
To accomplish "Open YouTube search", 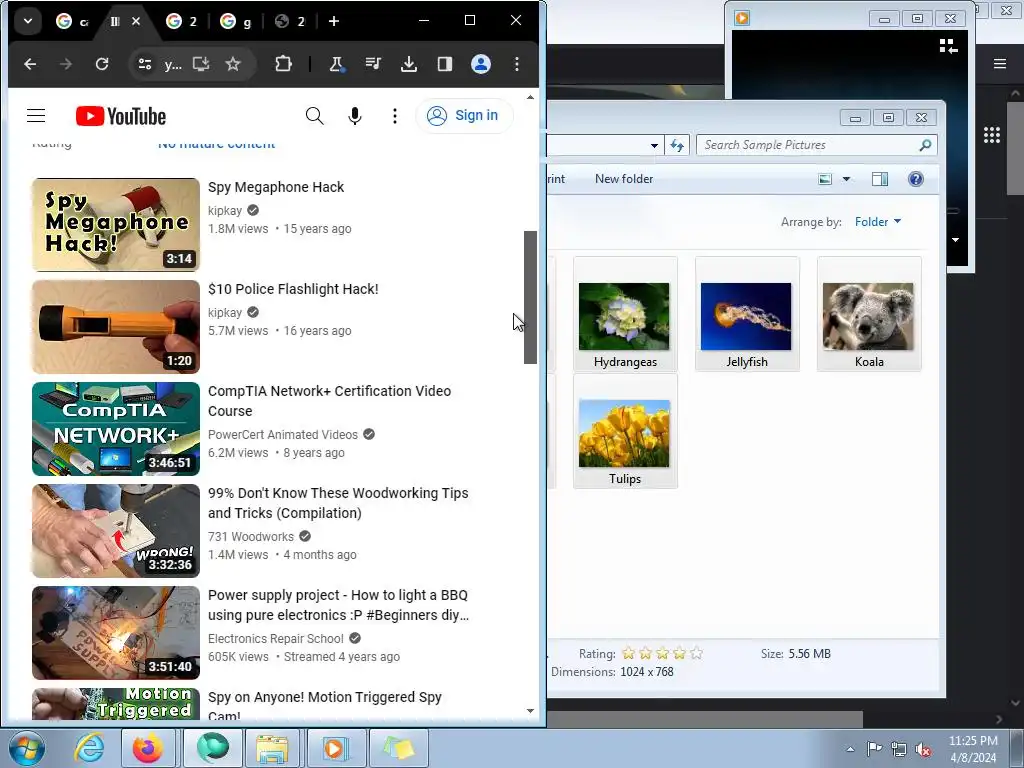I will point(314,116).
